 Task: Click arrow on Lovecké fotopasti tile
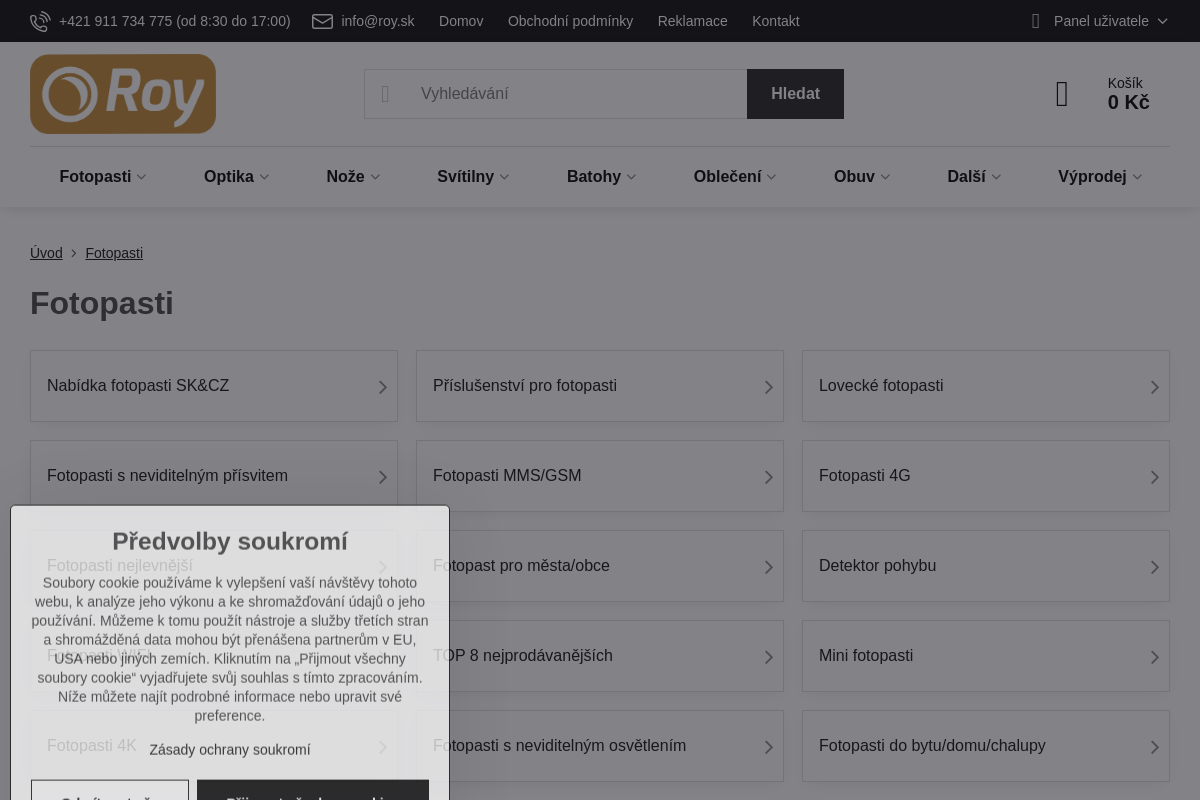[1154, 387]
